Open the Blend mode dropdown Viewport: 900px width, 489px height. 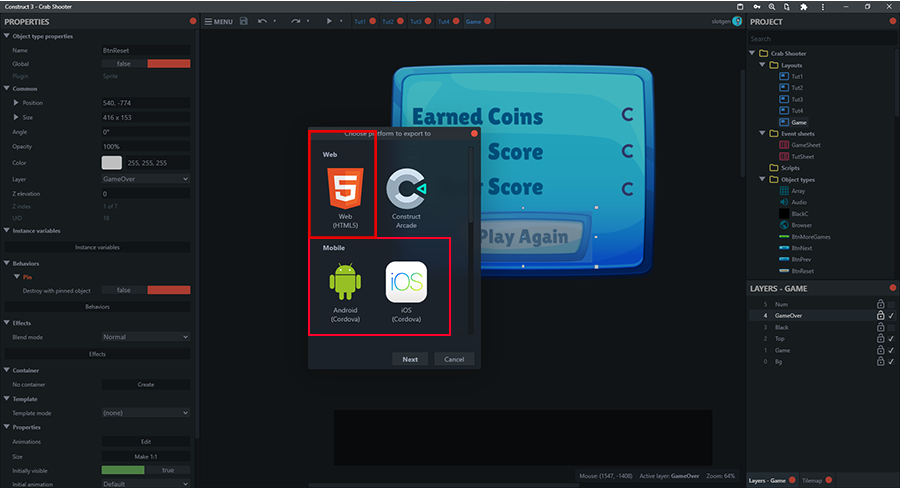(x=146, y=337)
